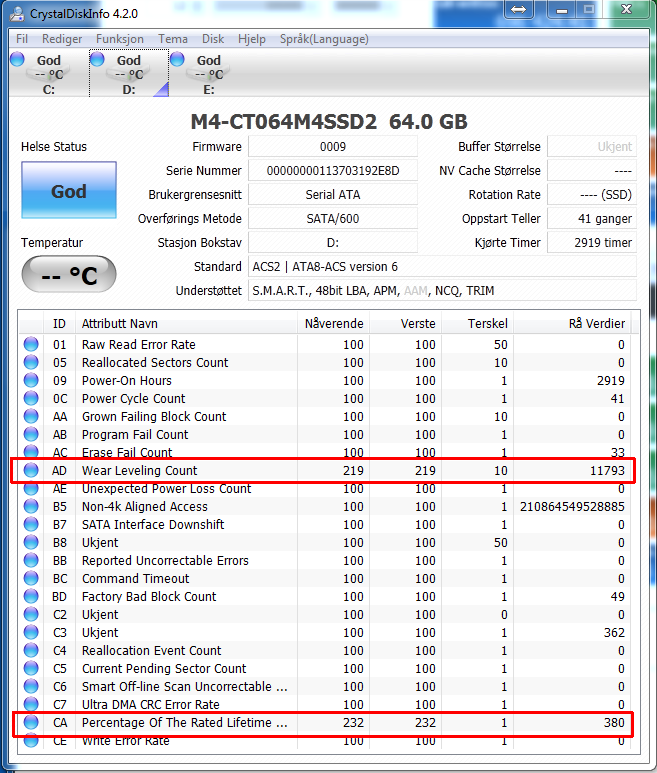Click the Firmware value field 0009
657x773 pixels.
[x=333, y=147]
